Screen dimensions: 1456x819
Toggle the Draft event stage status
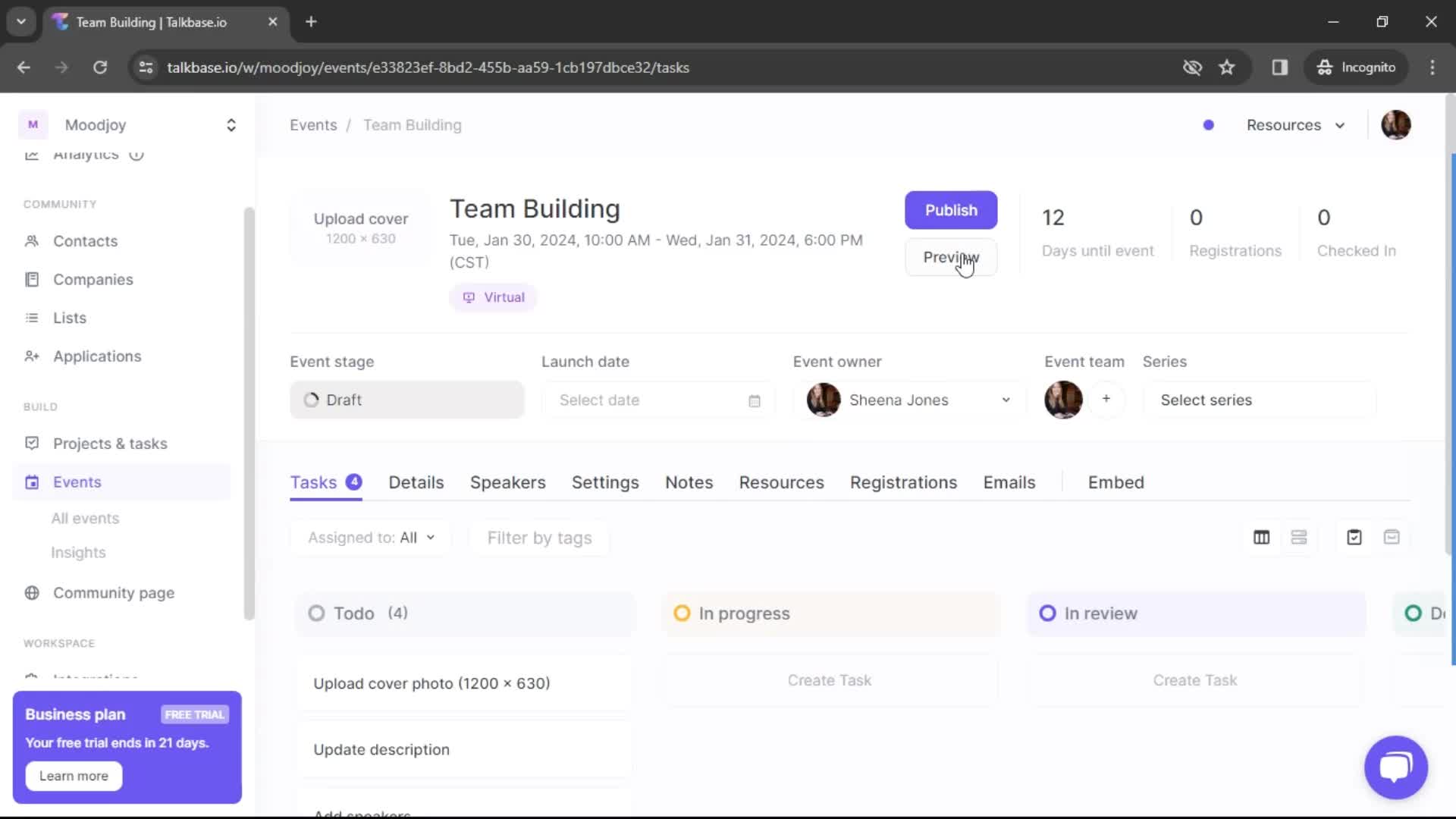click(x=406, y=399)
